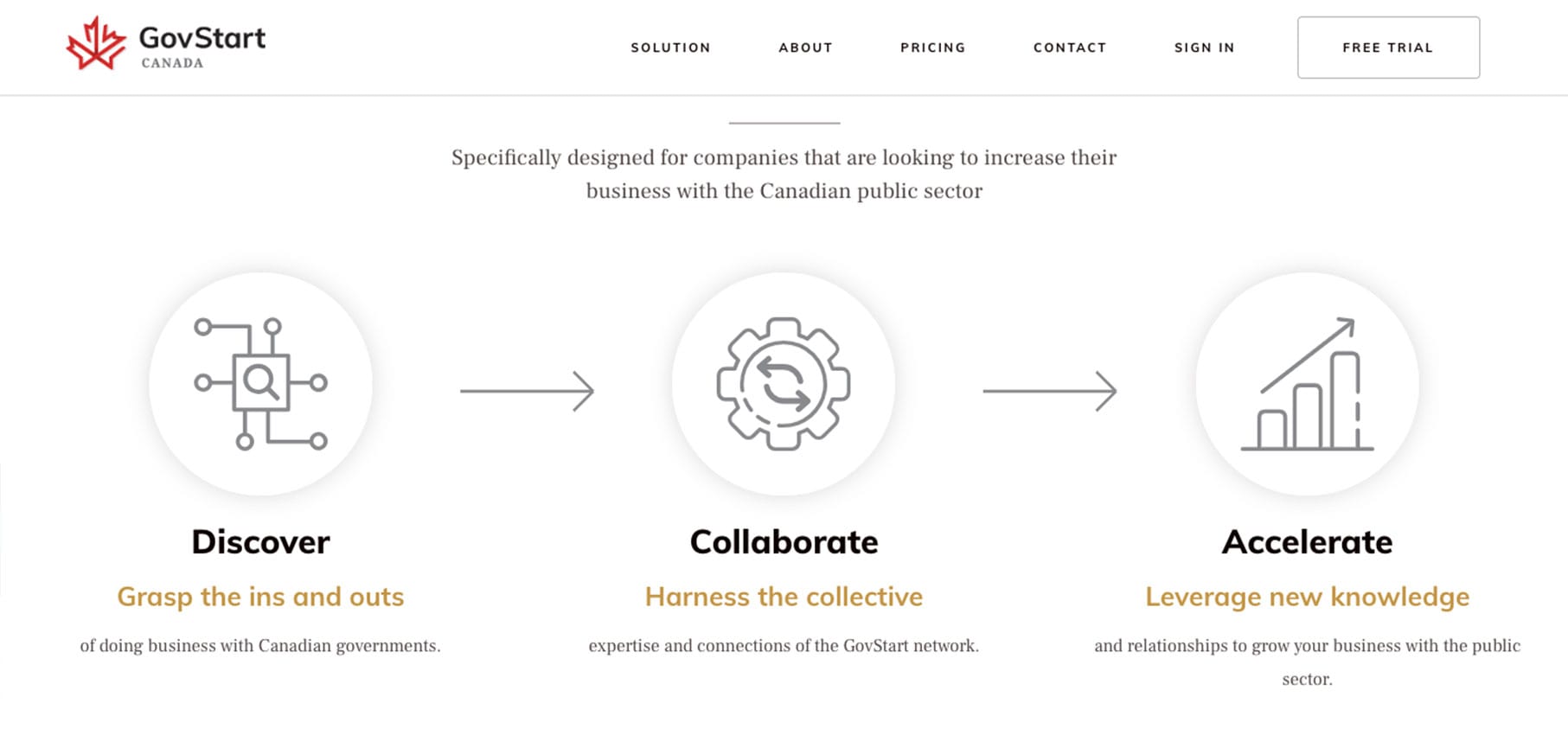
Task: Open the About page
Action: click(805, 48)
